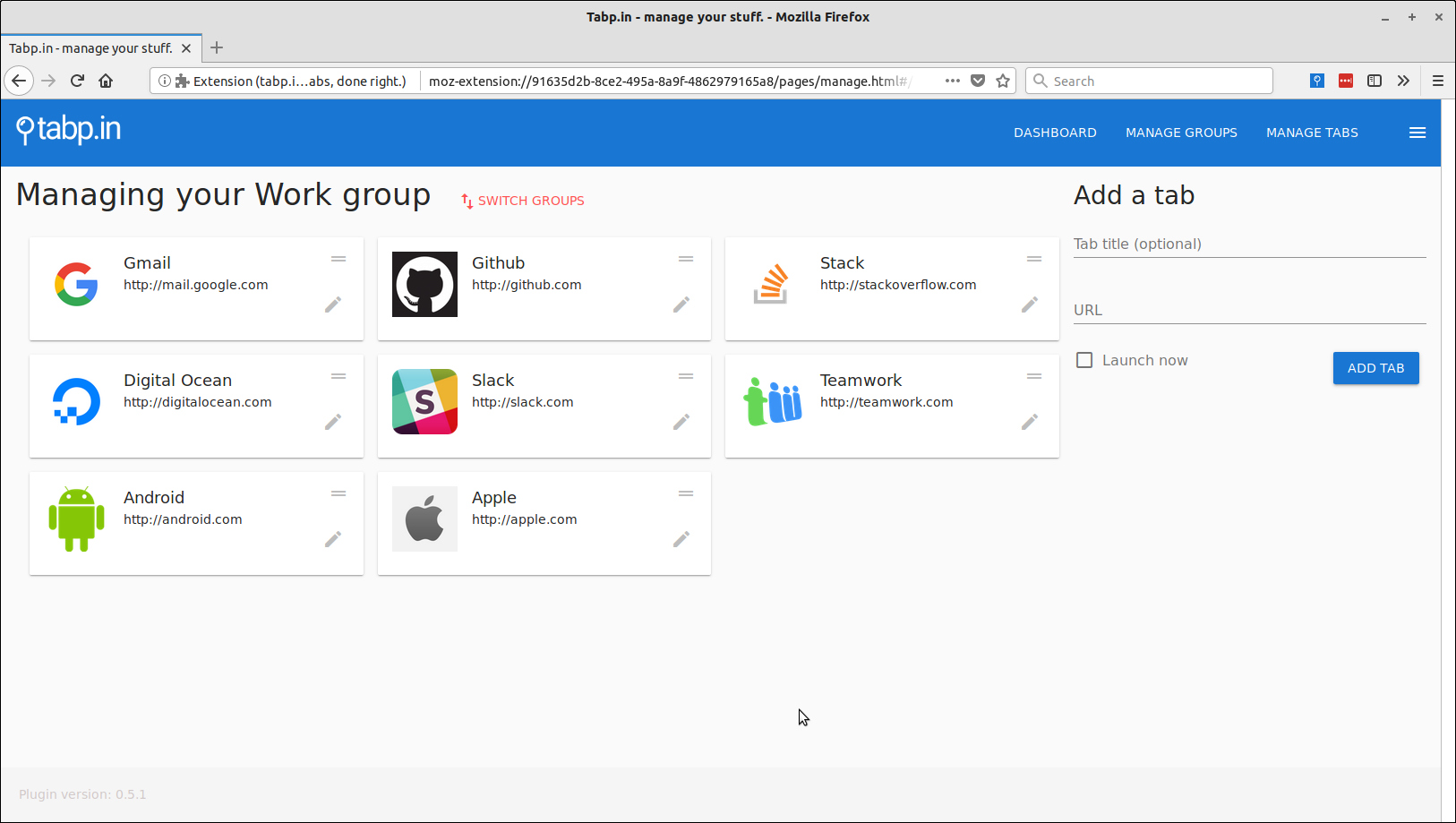Go to Manage Groups
The height and width of the screenshot is (823, 1456).
1181,133
